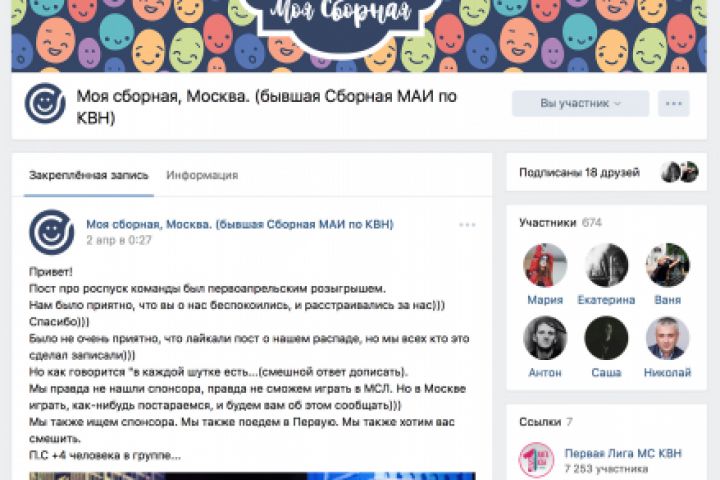Open the Моя Сборная cover banner
Screen dimensions: 720x480
tap(359, 36)
